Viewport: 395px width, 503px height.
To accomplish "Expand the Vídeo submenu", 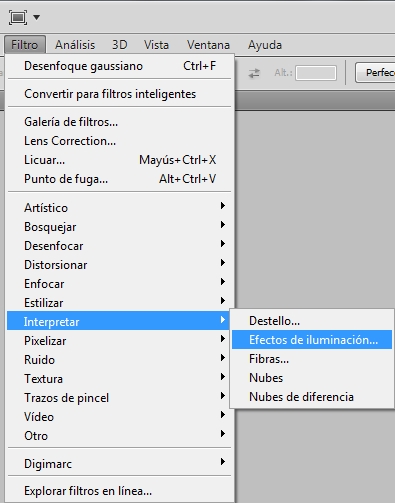I will [x=119, y=417].
